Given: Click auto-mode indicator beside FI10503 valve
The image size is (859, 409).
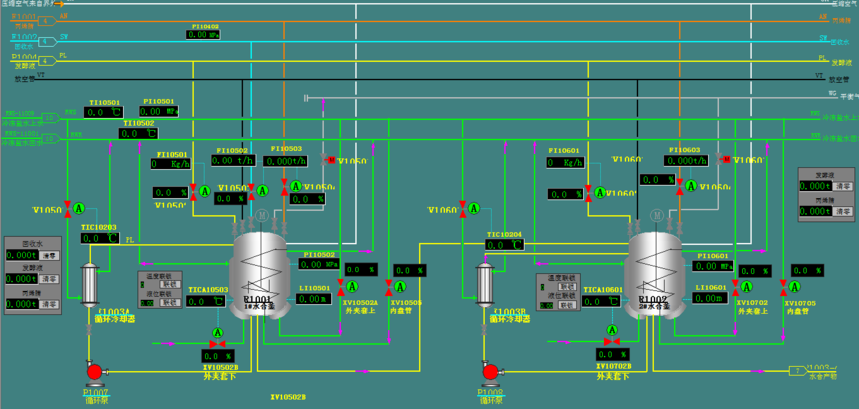Looking at the screenshot, I should (x=296, y=187).
